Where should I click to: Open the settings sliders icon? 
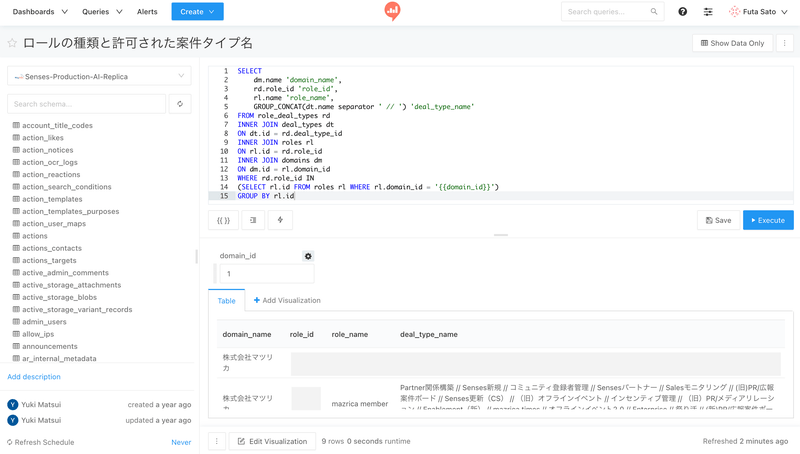tap(708, 12)
